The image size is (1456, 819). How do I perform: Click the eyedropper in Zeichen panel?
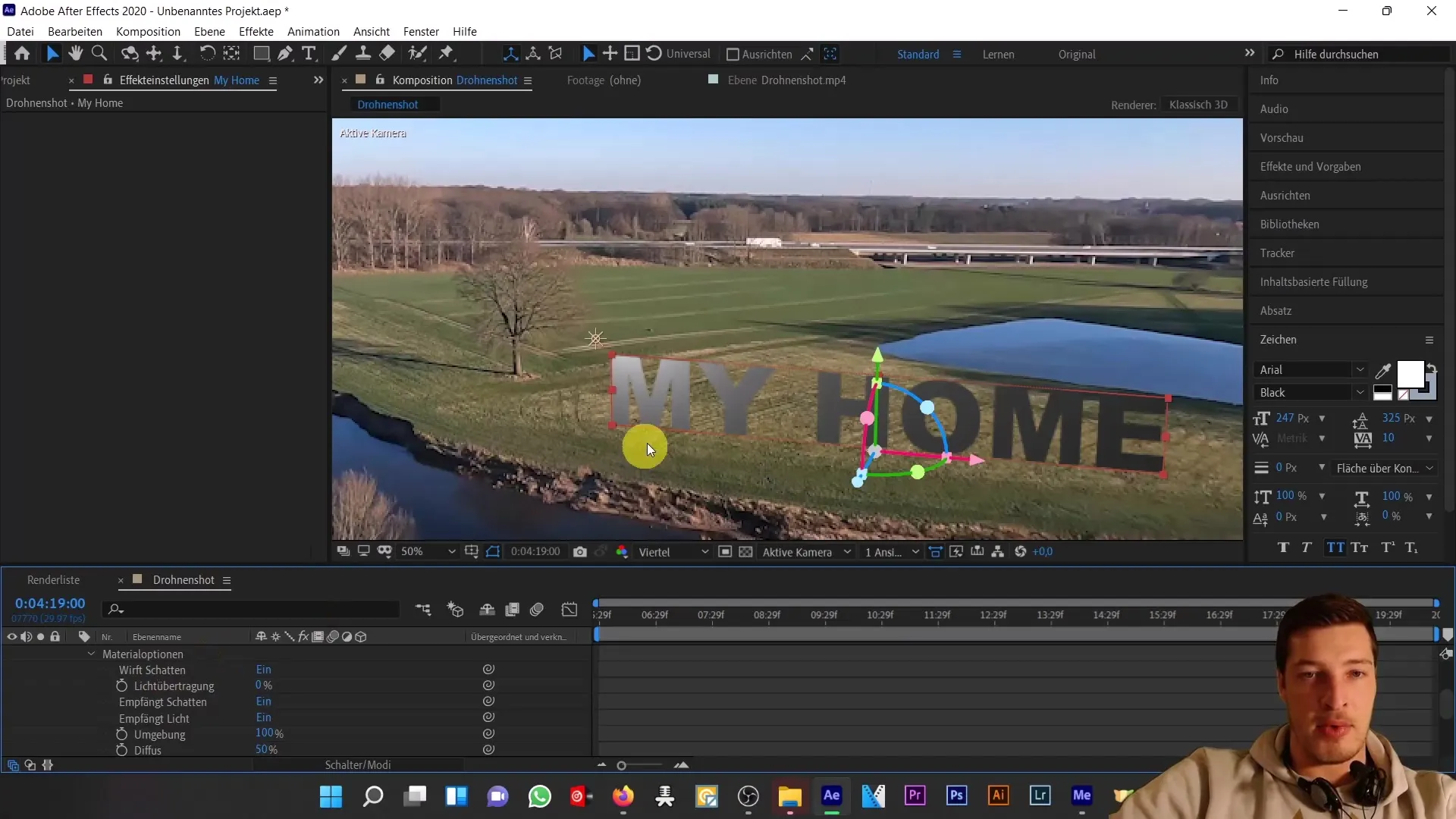1383,371
